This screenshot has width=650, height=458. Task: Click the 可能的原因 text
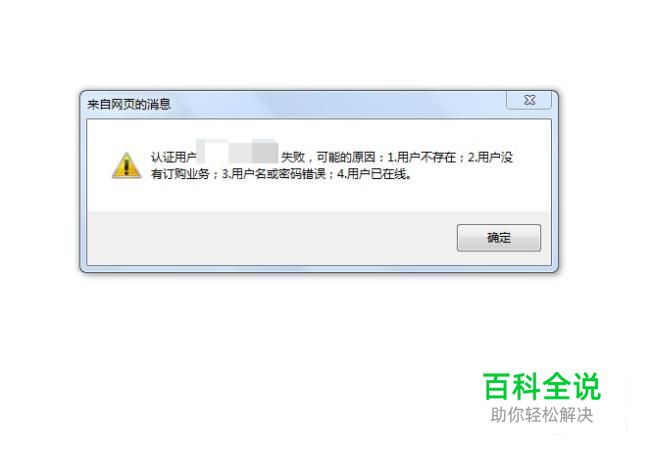click(346, 157)
